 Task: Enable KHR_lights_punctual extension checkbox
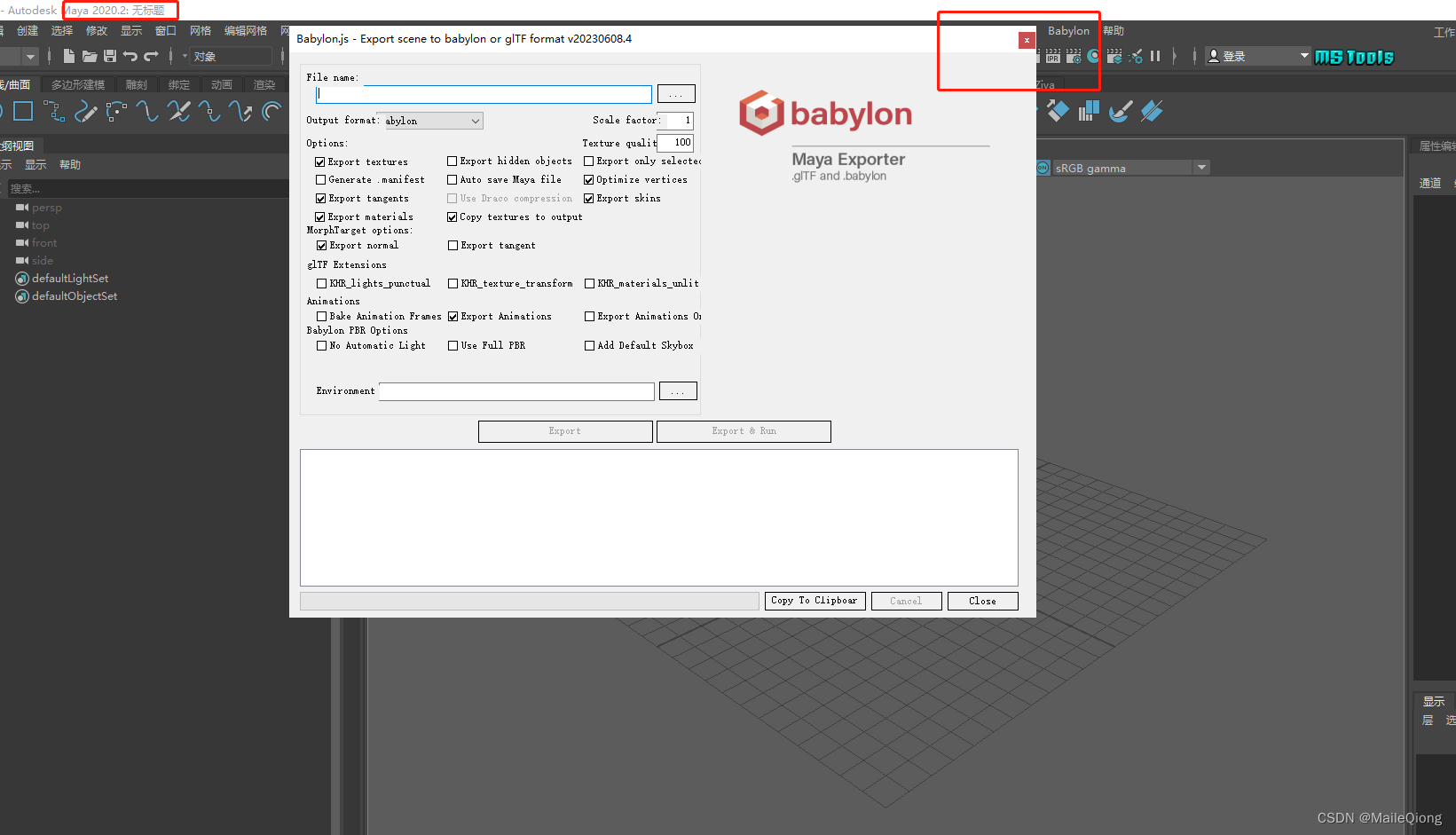pos(322,284)
